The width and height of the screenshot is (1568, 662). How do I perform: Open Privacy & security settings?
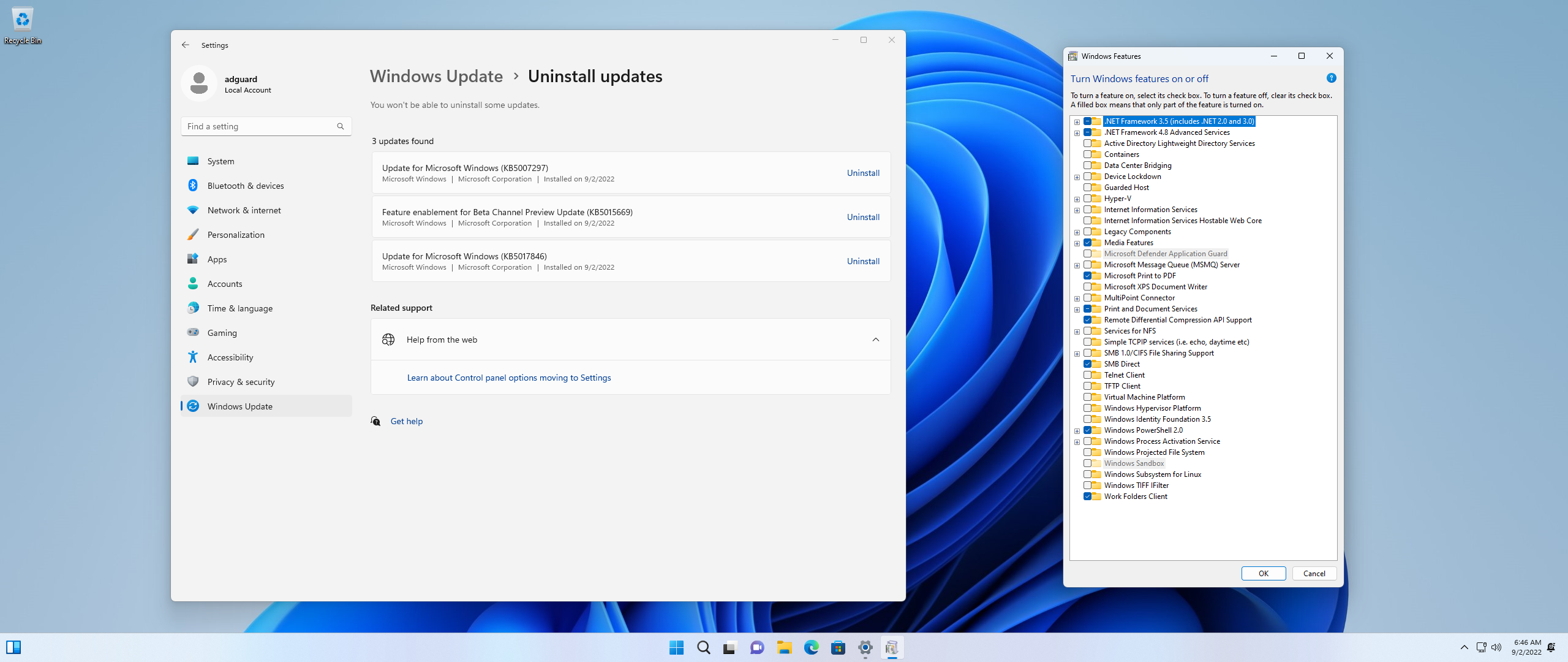pyautogui.click(x=266, y=382)
